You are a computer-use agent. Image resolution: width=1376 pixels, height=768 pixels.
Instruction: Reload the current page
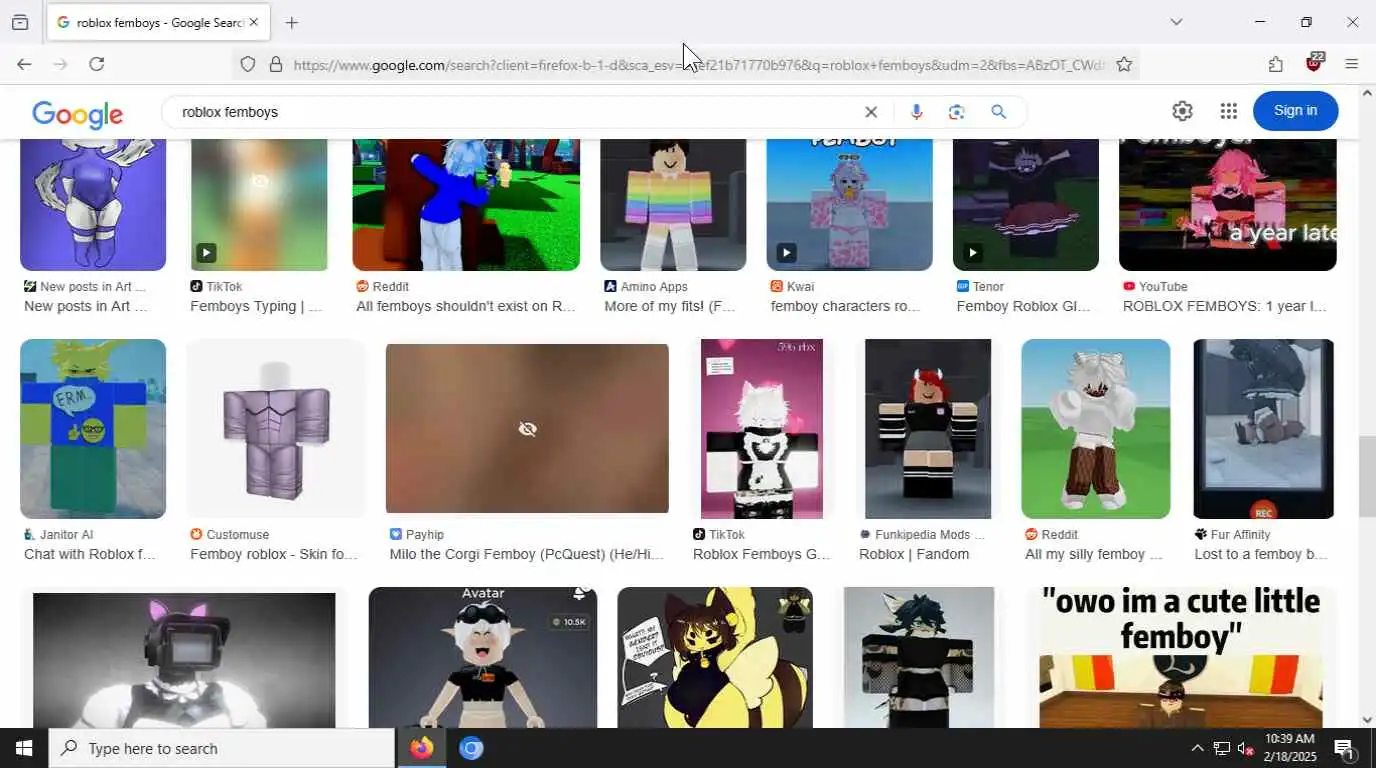[x=96, y=64]
